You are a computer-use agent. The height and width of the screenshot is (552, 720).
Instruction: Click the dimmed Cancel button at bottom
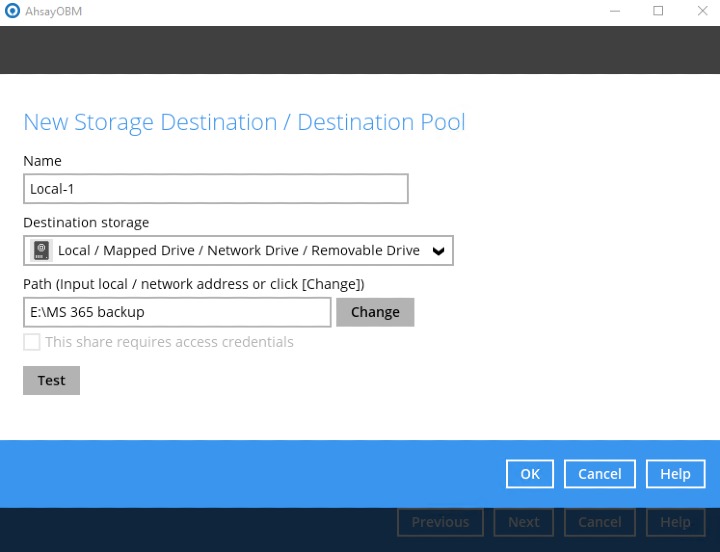pyautogui.click(x=600, y=522)
